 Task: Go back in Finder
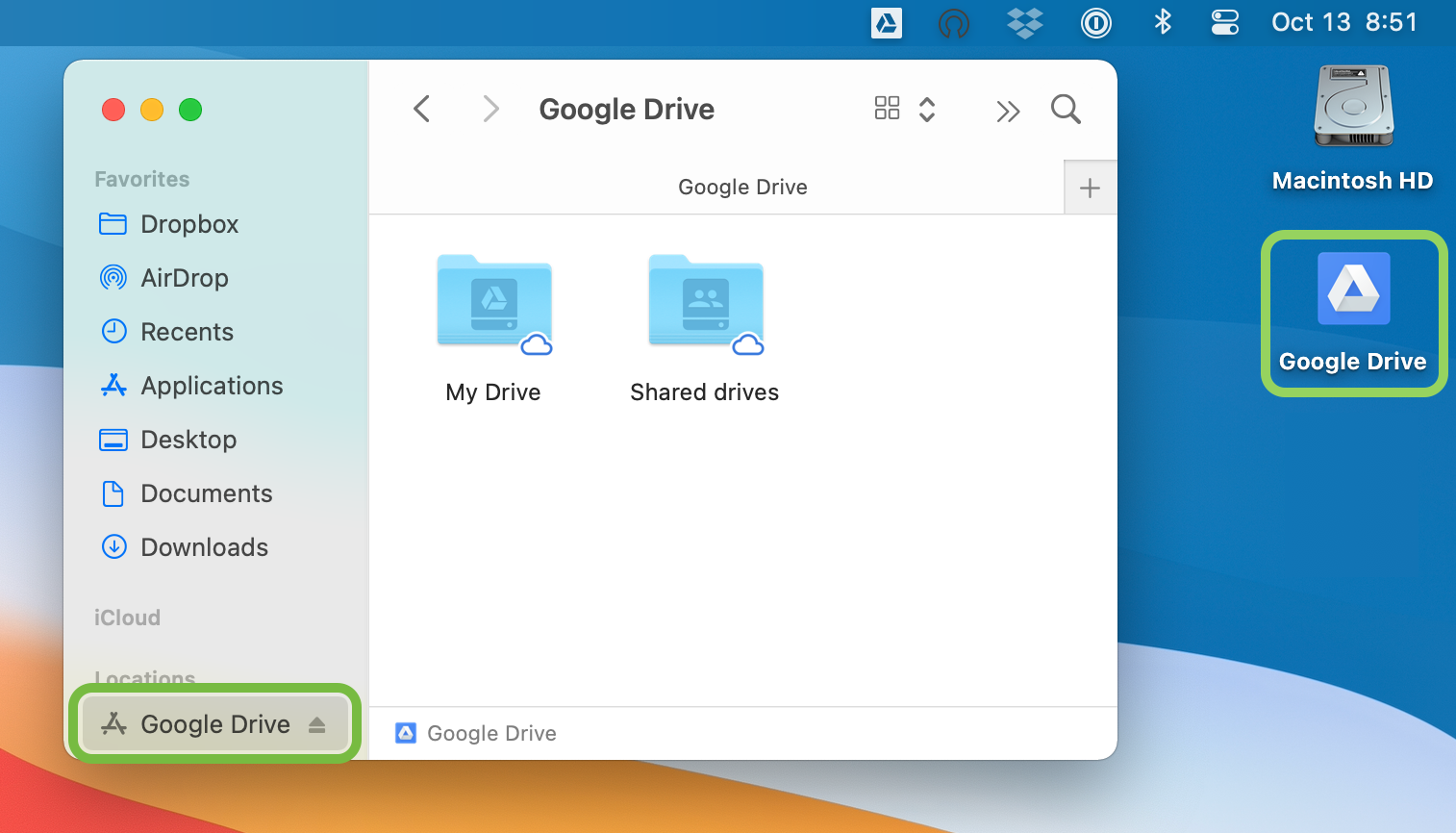pos(421,109)
